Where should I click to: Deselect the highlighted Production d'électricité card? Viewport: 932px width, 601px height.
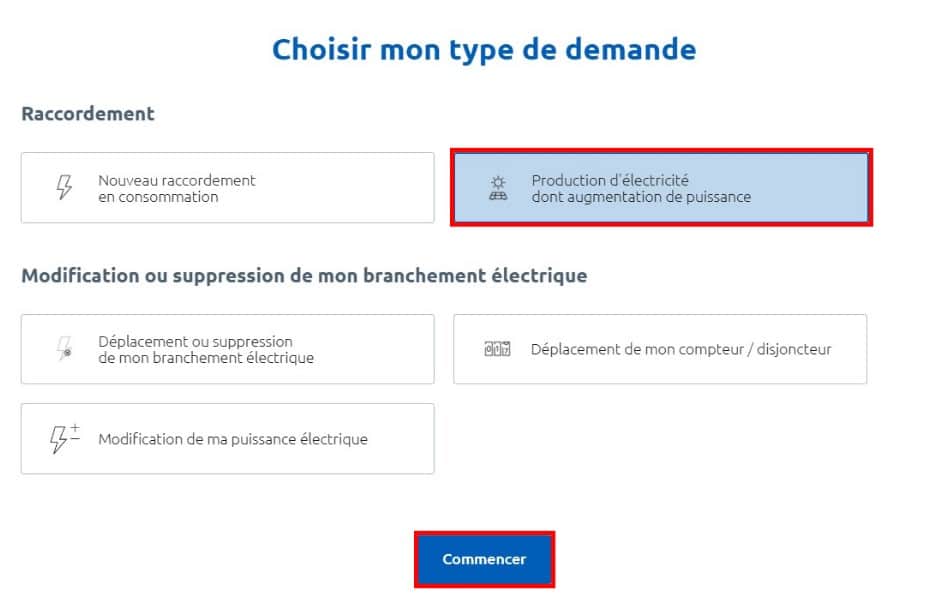pos(663,188)
